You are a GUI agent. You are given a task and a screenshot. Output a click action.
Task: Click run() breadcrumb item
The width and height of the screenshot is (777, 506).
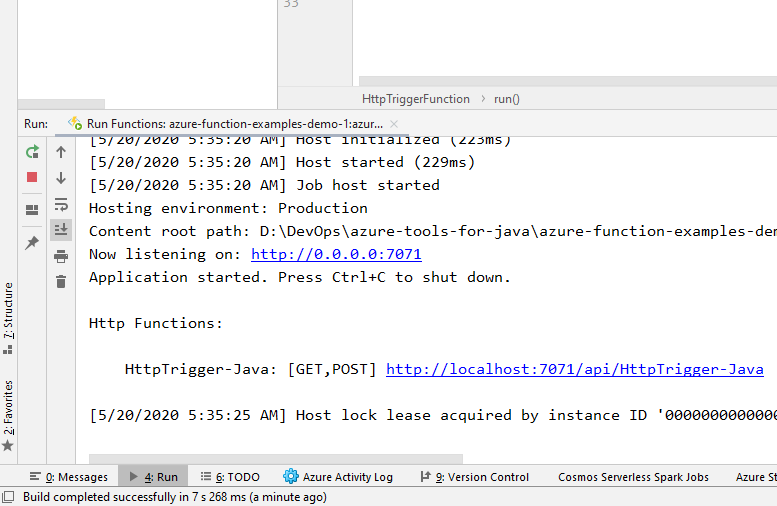pyautogui.click(x=506, y=99)
